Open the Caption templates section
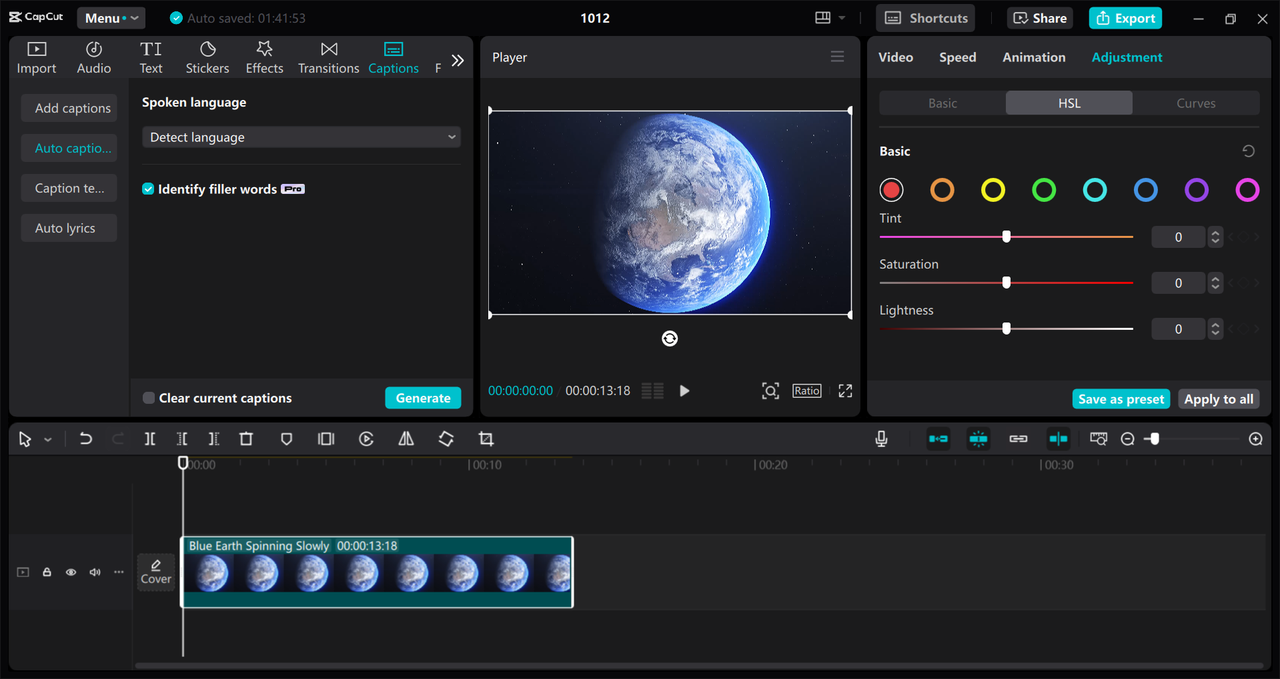This screenshot has width=1280, height=679. pyautogui.click(x=69, y=188)
